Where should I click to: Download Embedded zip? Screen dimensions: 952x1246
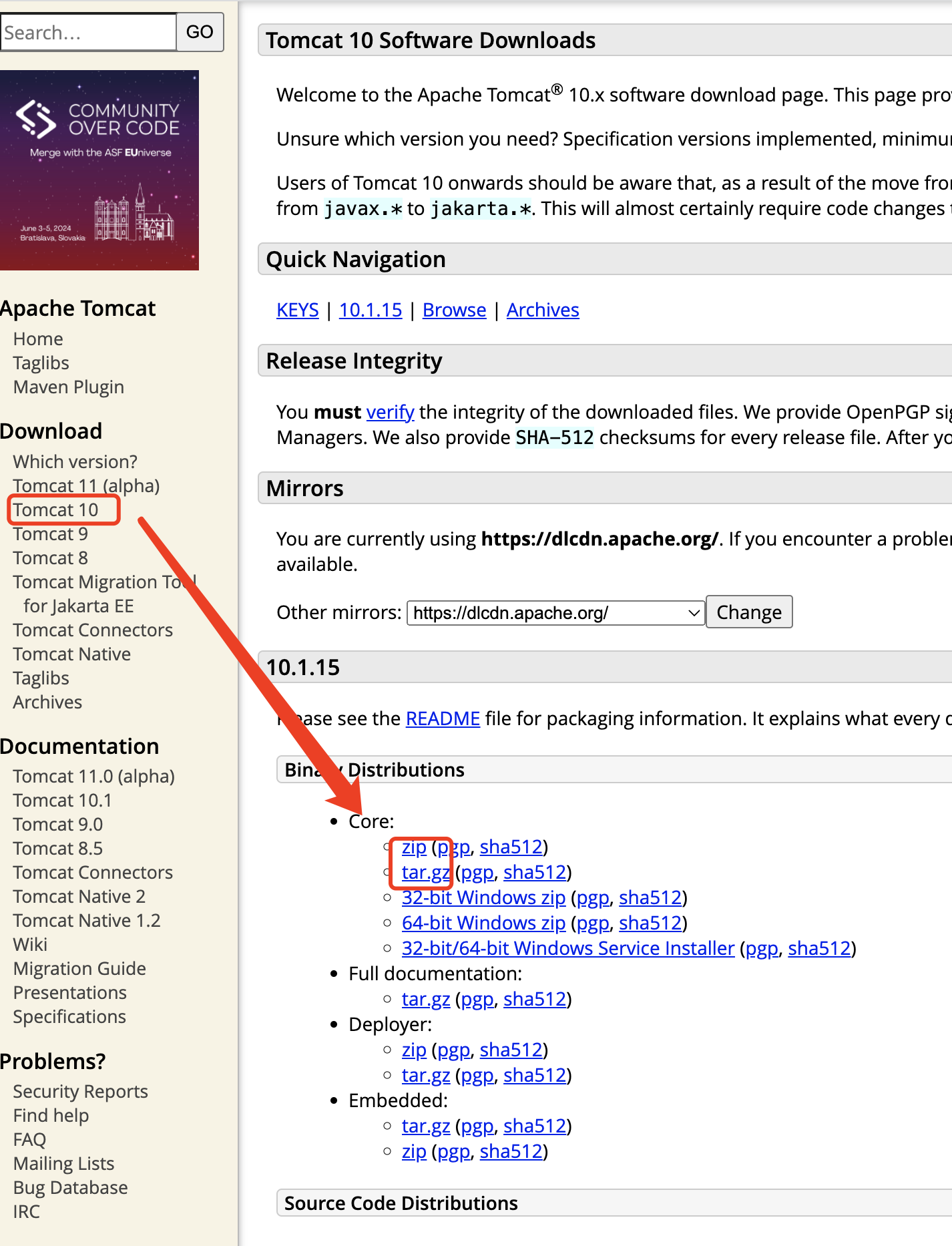pos(414,1152)
